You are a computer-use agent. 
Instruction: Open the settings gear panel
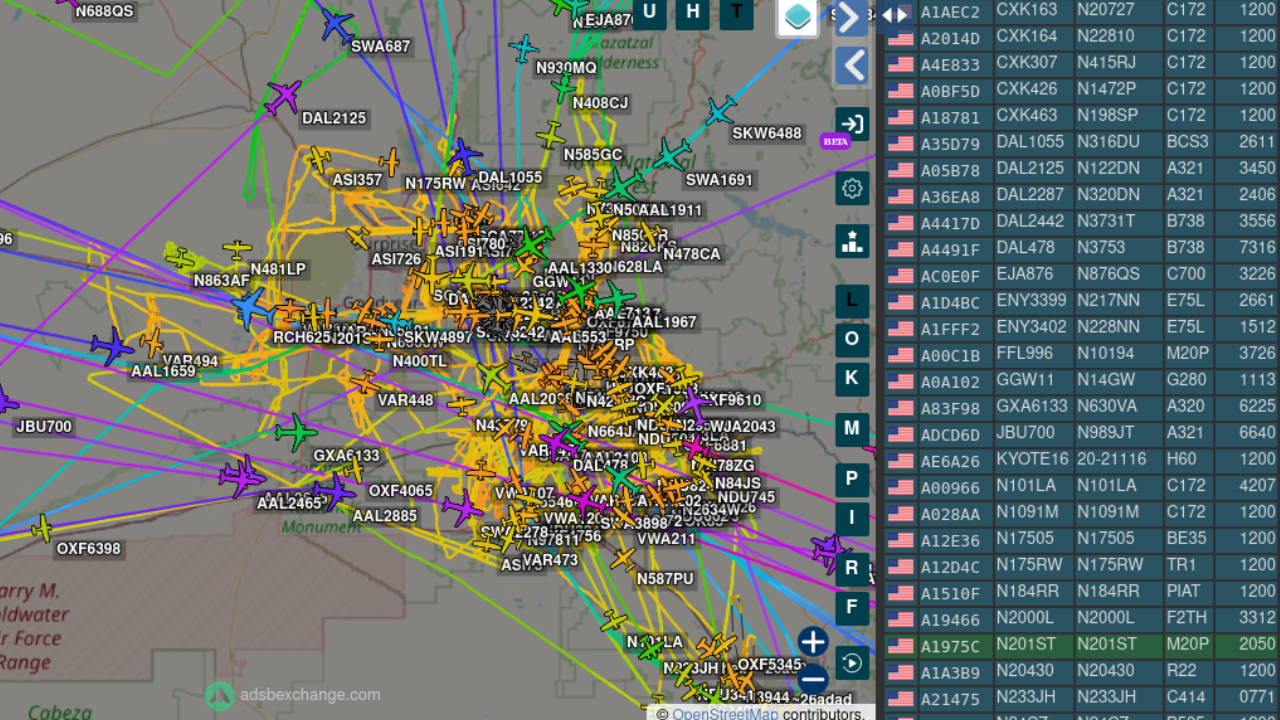852,188
